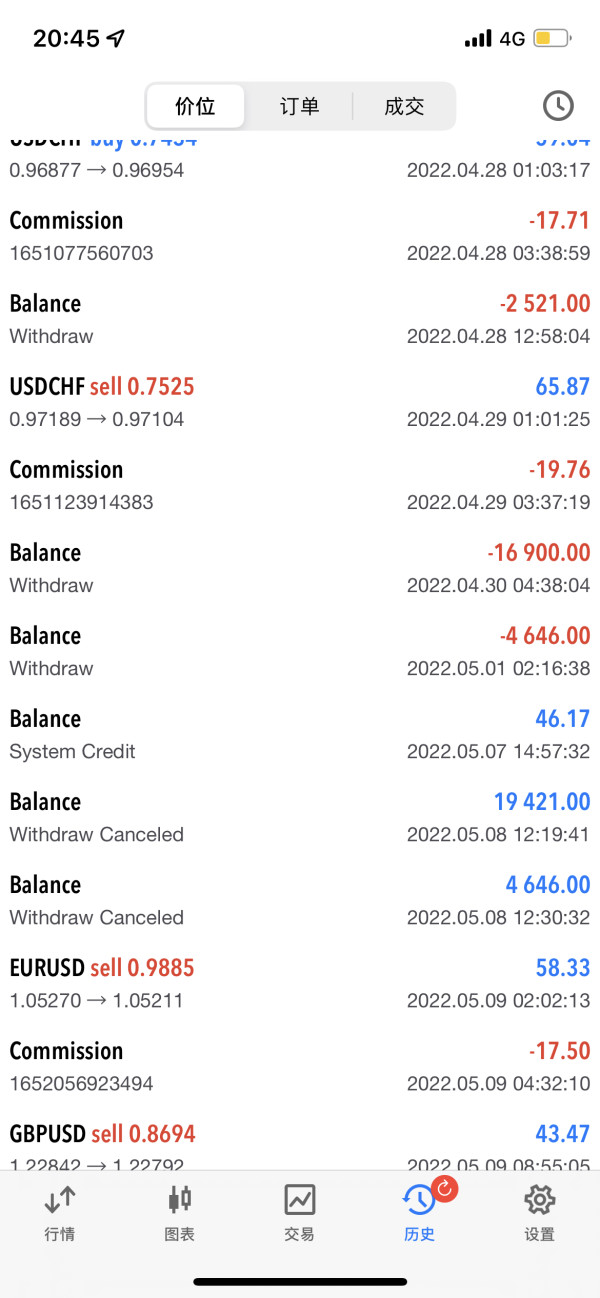Open the history period clock icon
Viewport: 600px width, 1298px height.
pyautogui.click(x=557, y=105)
